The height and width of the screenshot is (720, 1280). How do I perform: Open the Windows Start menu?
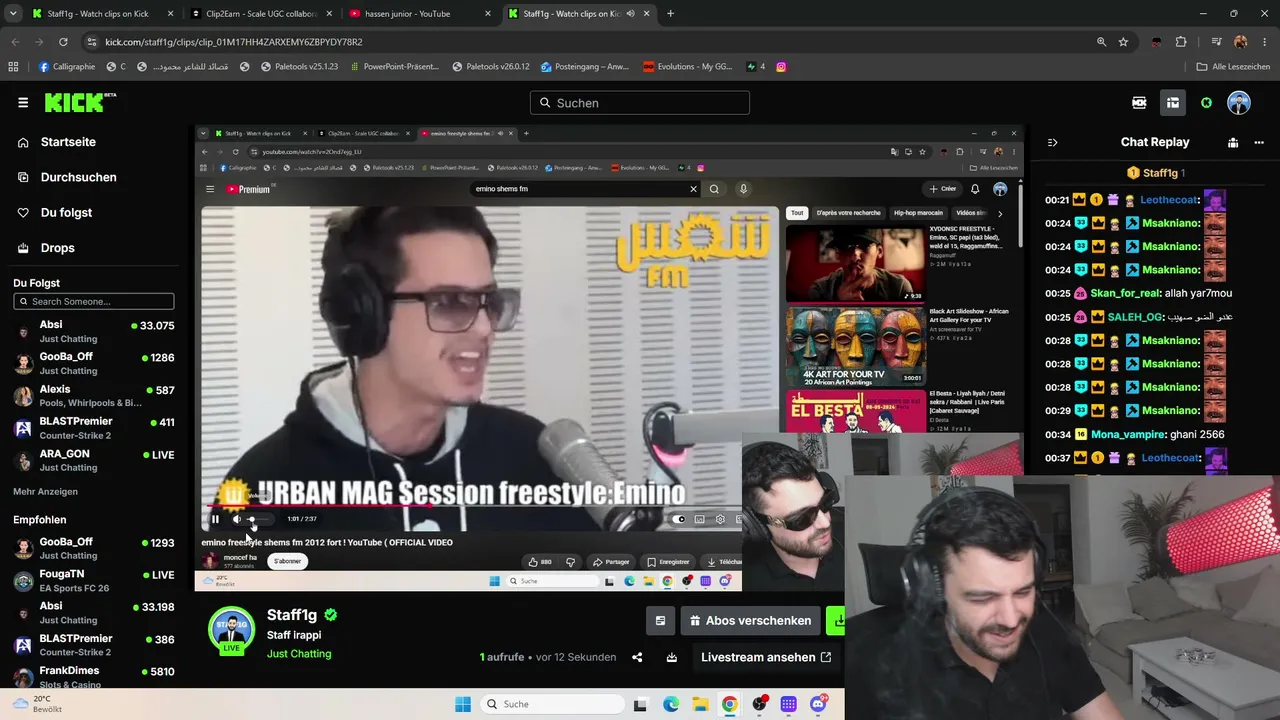pos(463,704)
